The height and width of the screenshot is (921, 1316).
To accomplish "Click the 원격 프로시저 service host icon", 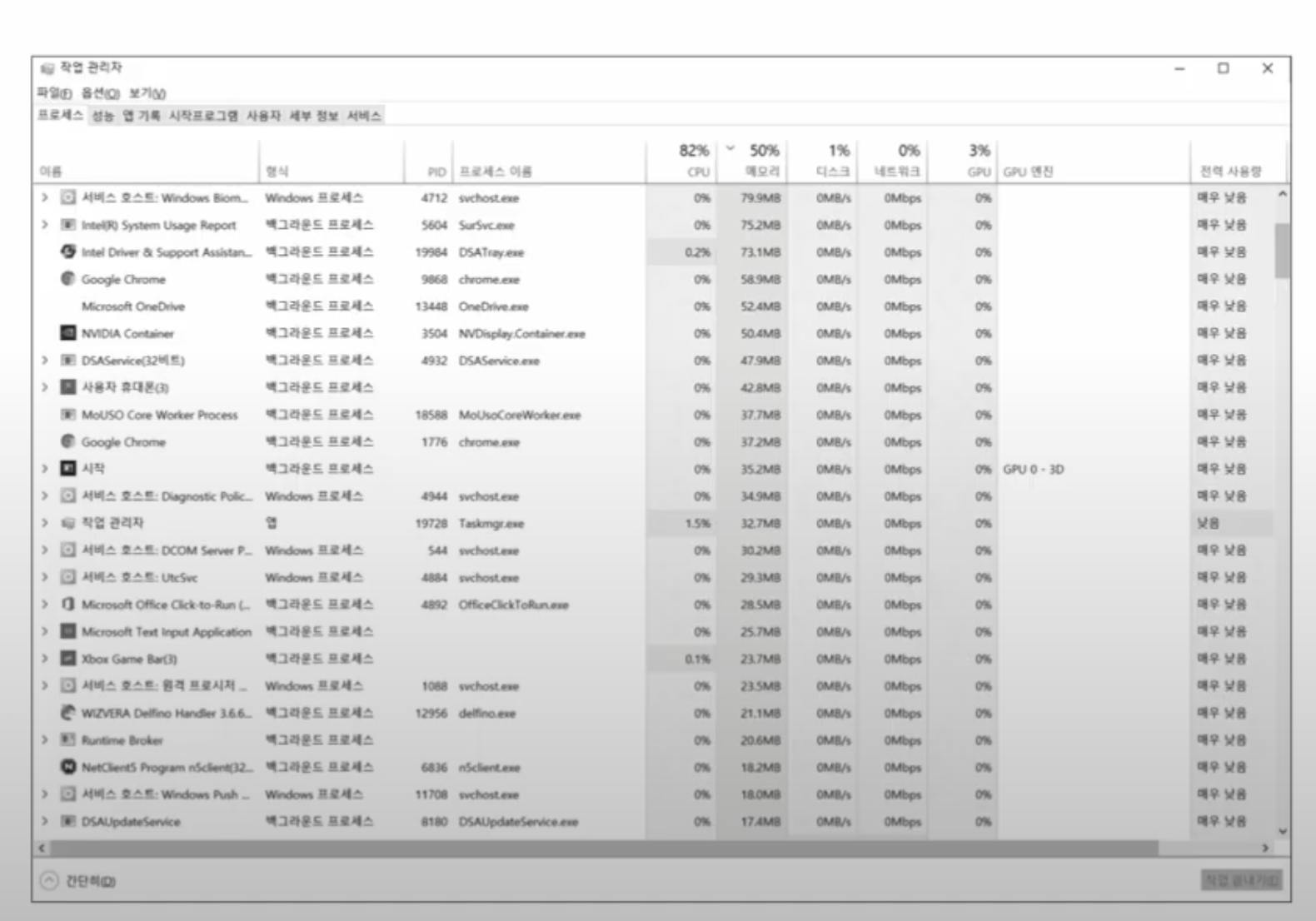I will click(x=68, y=686).
